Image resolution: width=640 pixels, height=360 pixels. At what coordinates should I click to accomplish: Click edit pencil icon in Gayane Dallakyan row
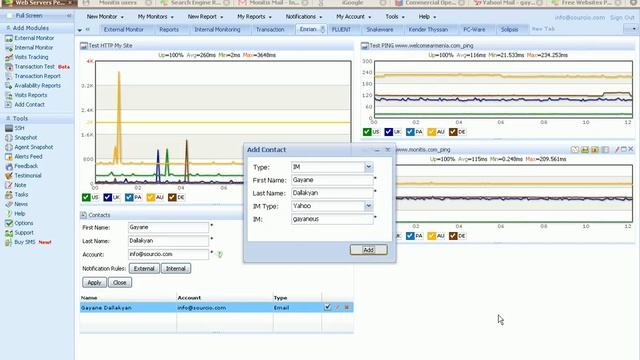(338, 307)
